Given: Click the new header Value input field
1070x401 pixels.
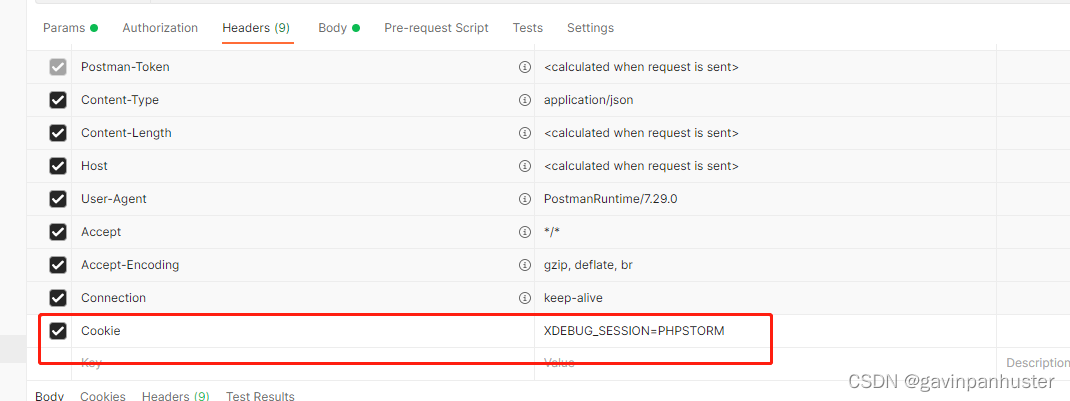Looking at the screenshot, I should pyautogui.click(x=765, y=363).
